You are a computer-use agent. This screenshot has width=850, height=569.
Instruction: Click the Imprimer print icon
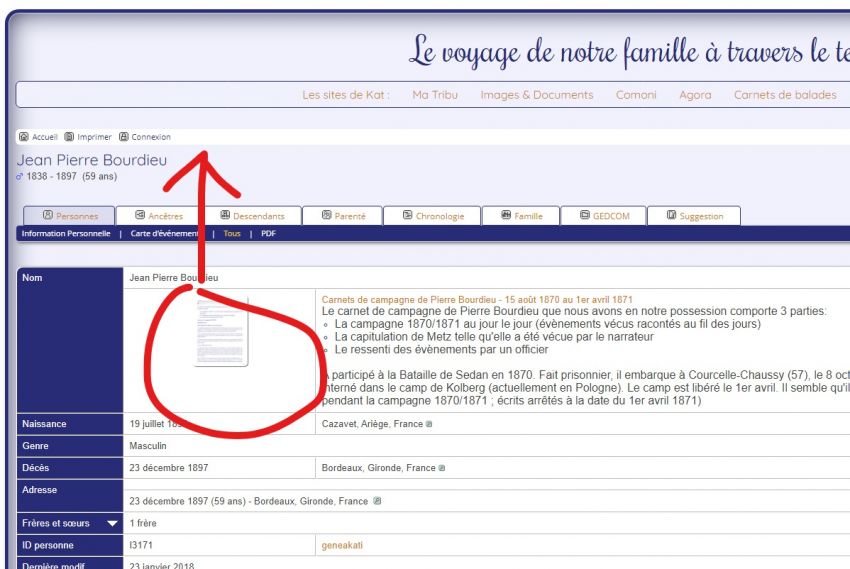pos(69,137)
